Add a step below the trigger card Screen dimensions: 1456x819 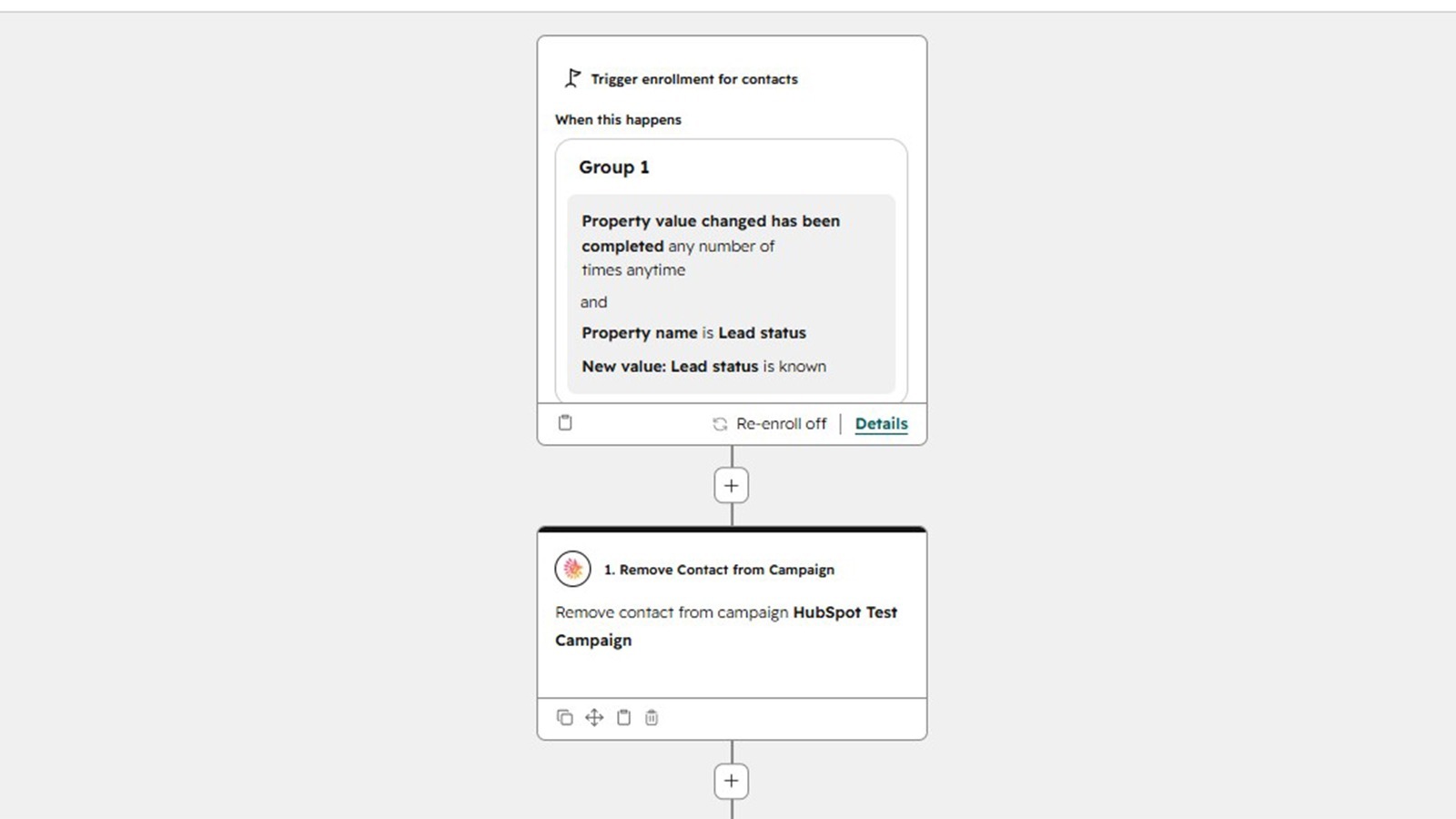click(x=732, y=485)
